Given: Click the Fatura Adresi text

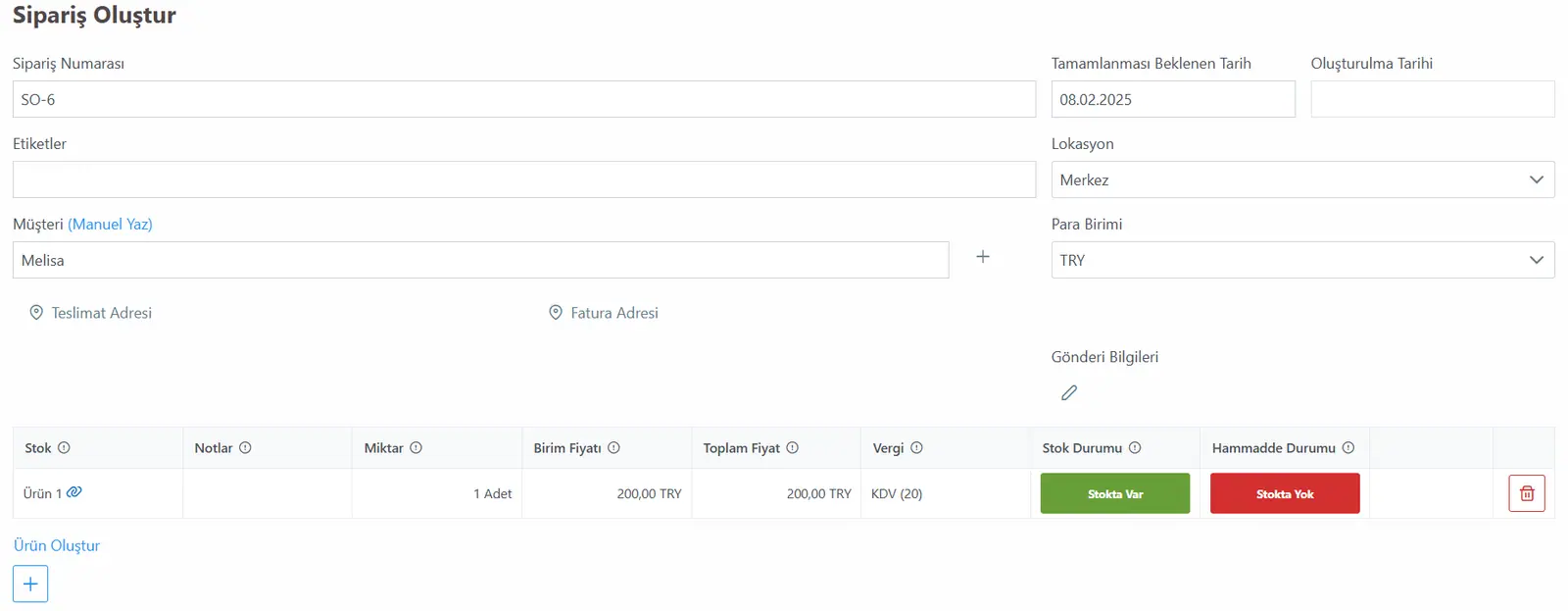Looking at the screenshot, I should (x=614, y=313).
